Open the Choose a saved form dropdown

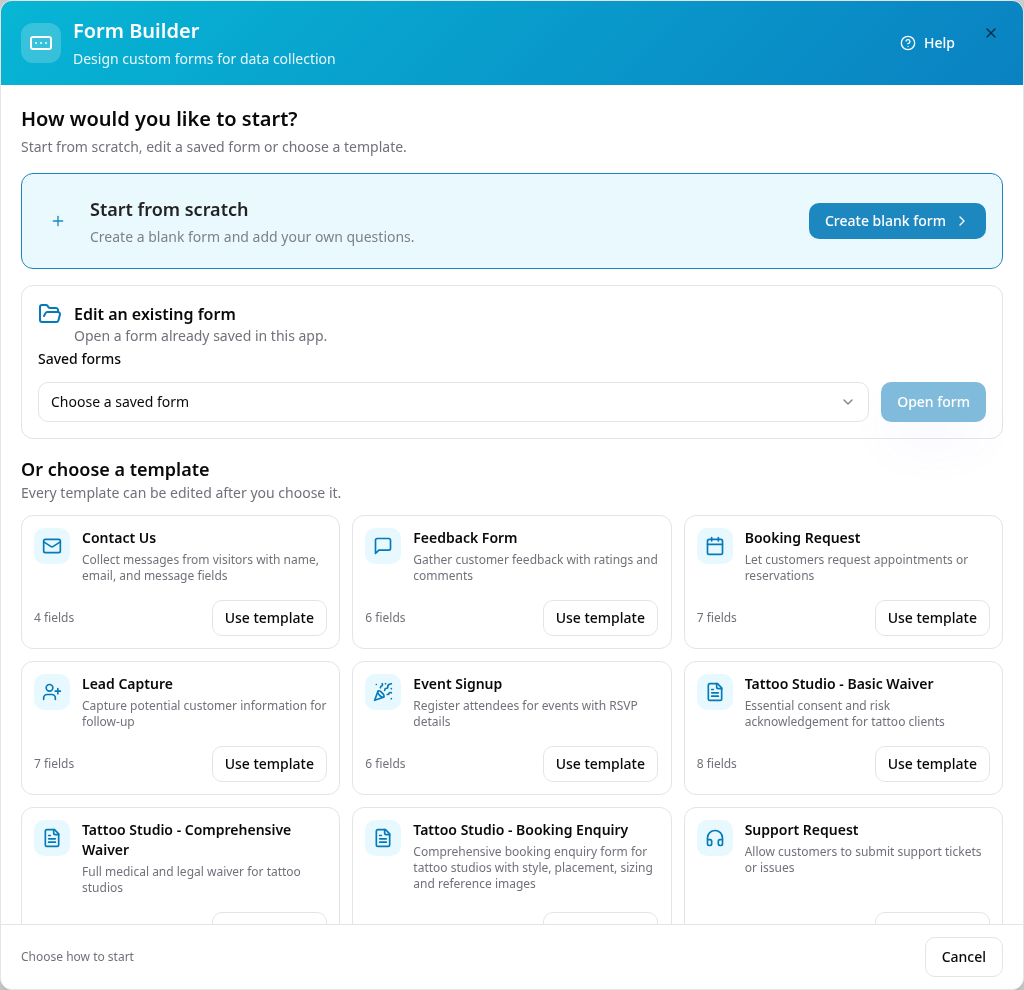click(x=453, y=402)
